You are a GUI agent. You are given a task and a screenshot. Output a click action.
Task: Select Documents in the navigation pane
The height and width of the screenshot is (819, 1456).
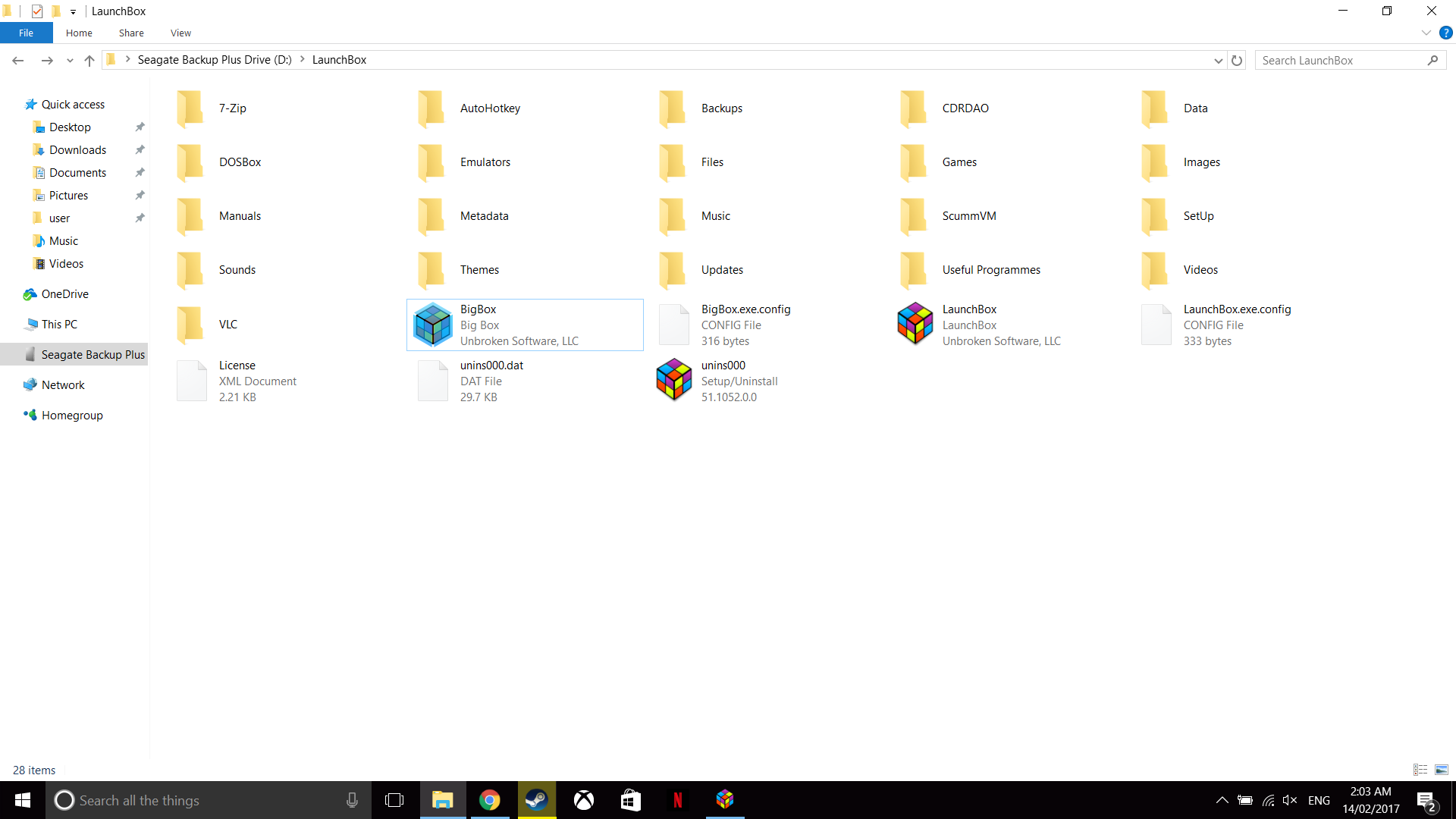click(77, 173)
